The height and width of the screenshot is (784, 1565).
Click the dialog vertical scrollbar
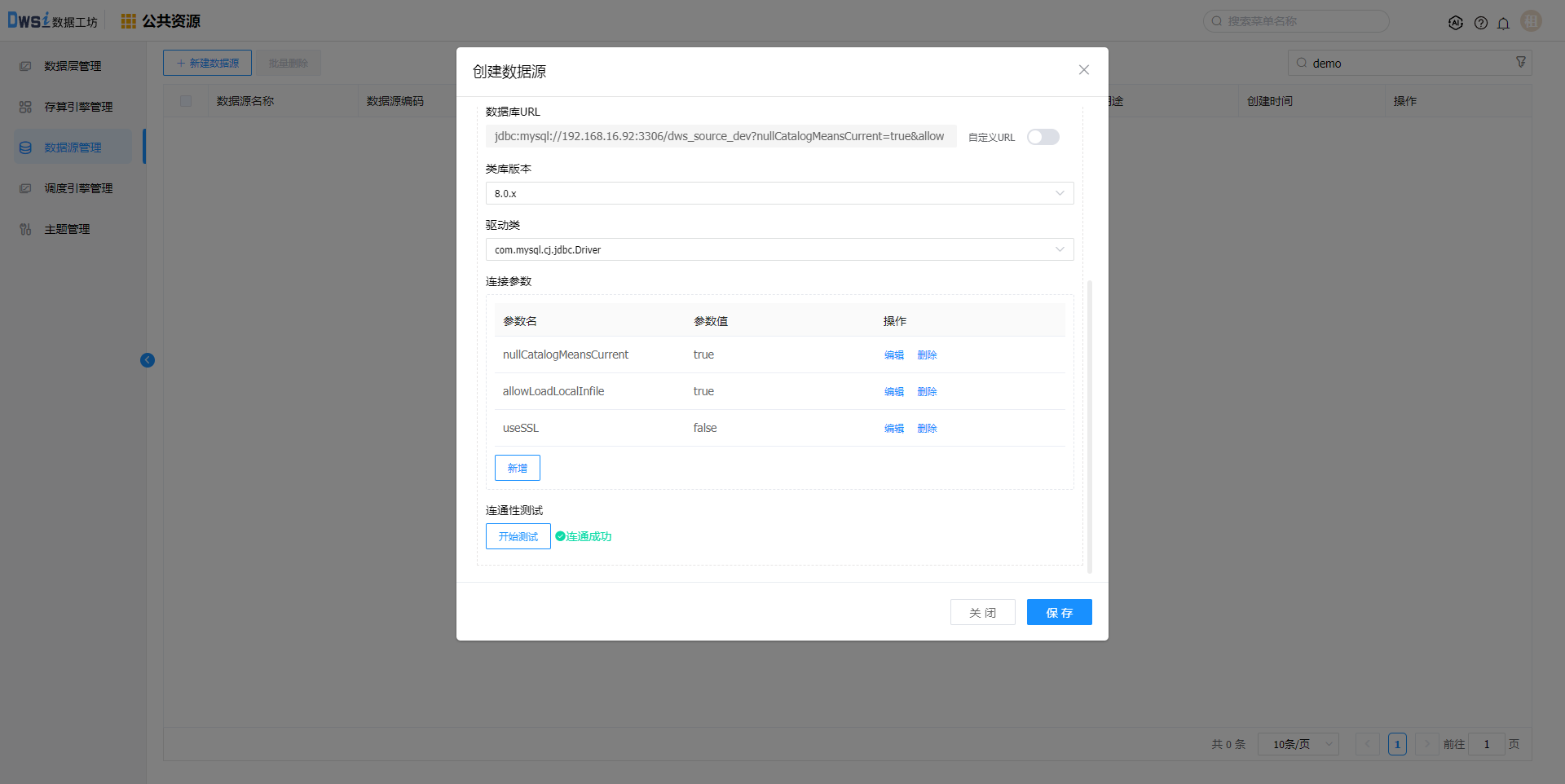1090,424
